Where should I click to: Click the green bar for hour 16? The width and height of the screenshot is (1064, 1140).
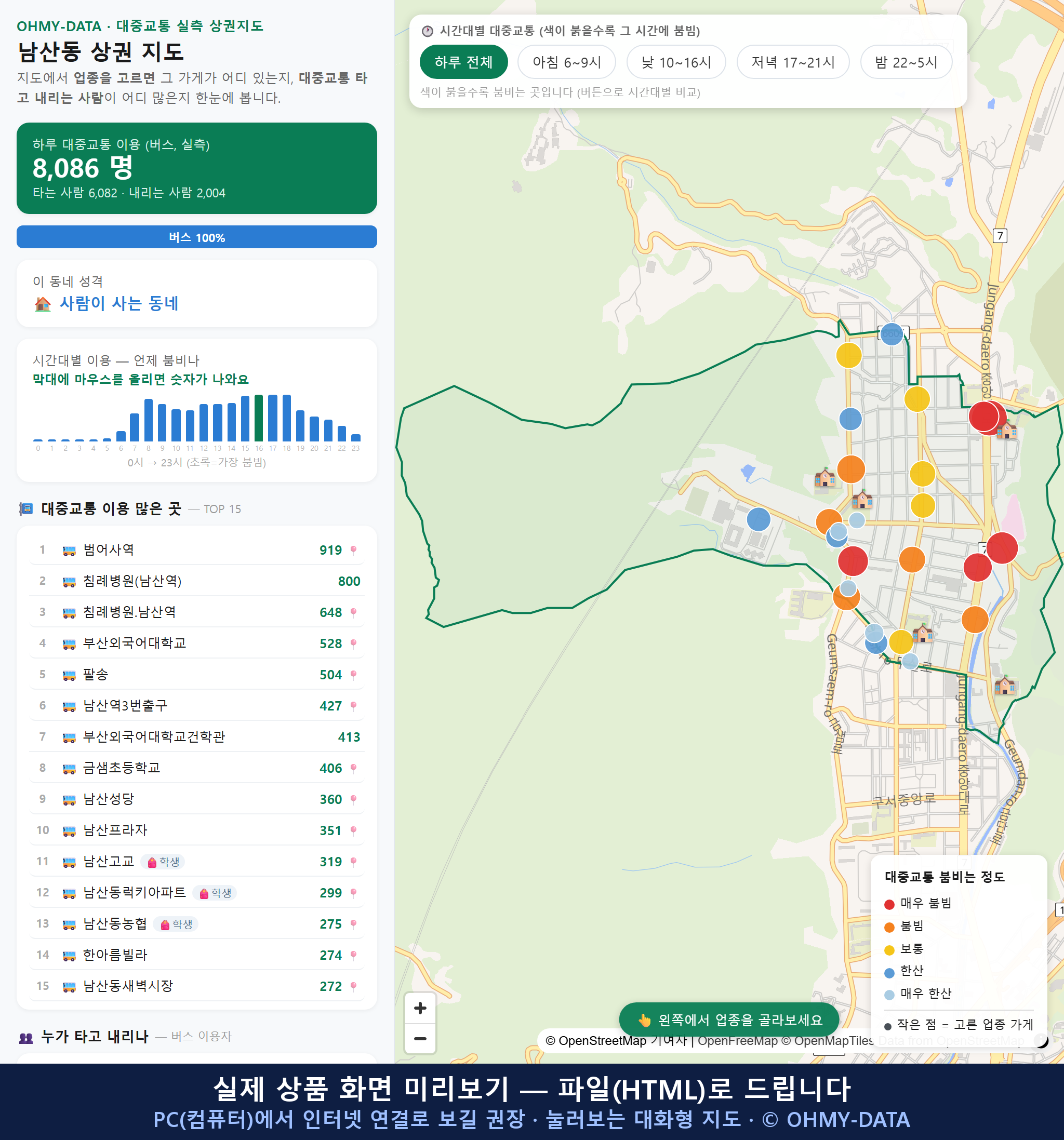(x=259, y=418)
